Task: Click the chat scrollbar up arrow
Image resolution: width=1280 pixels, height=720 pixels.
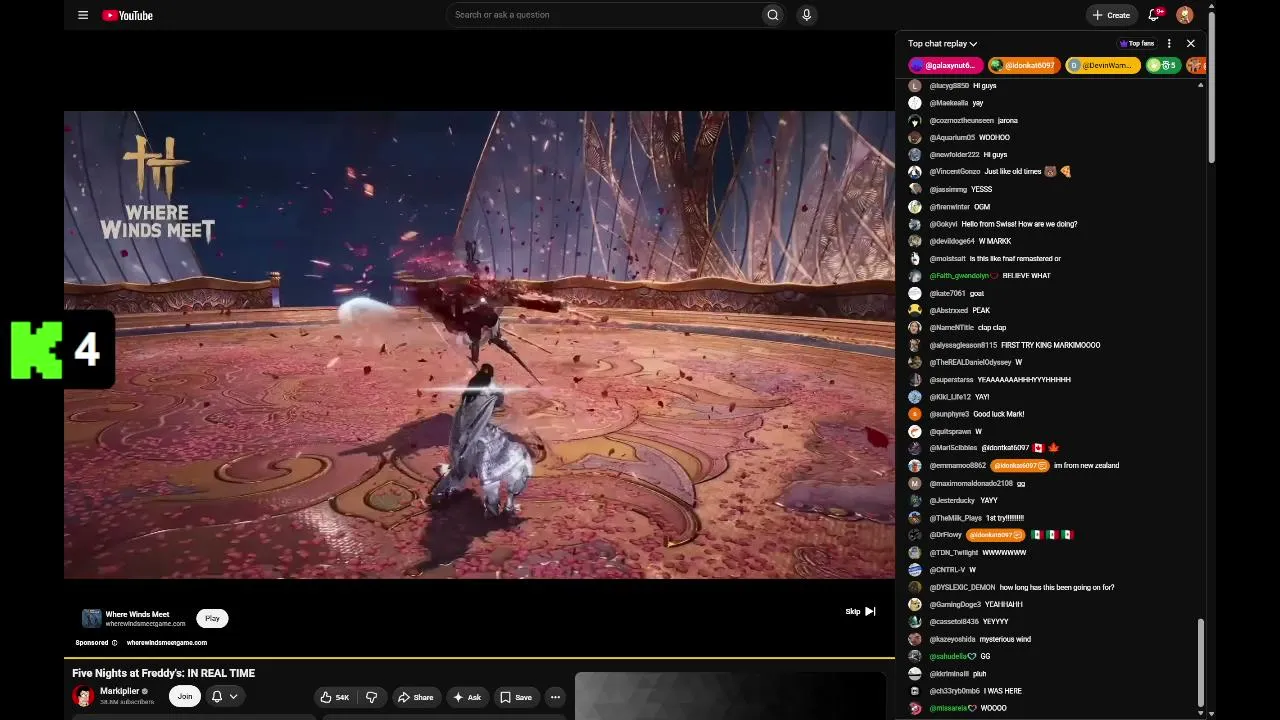Action: (1201, 86)
